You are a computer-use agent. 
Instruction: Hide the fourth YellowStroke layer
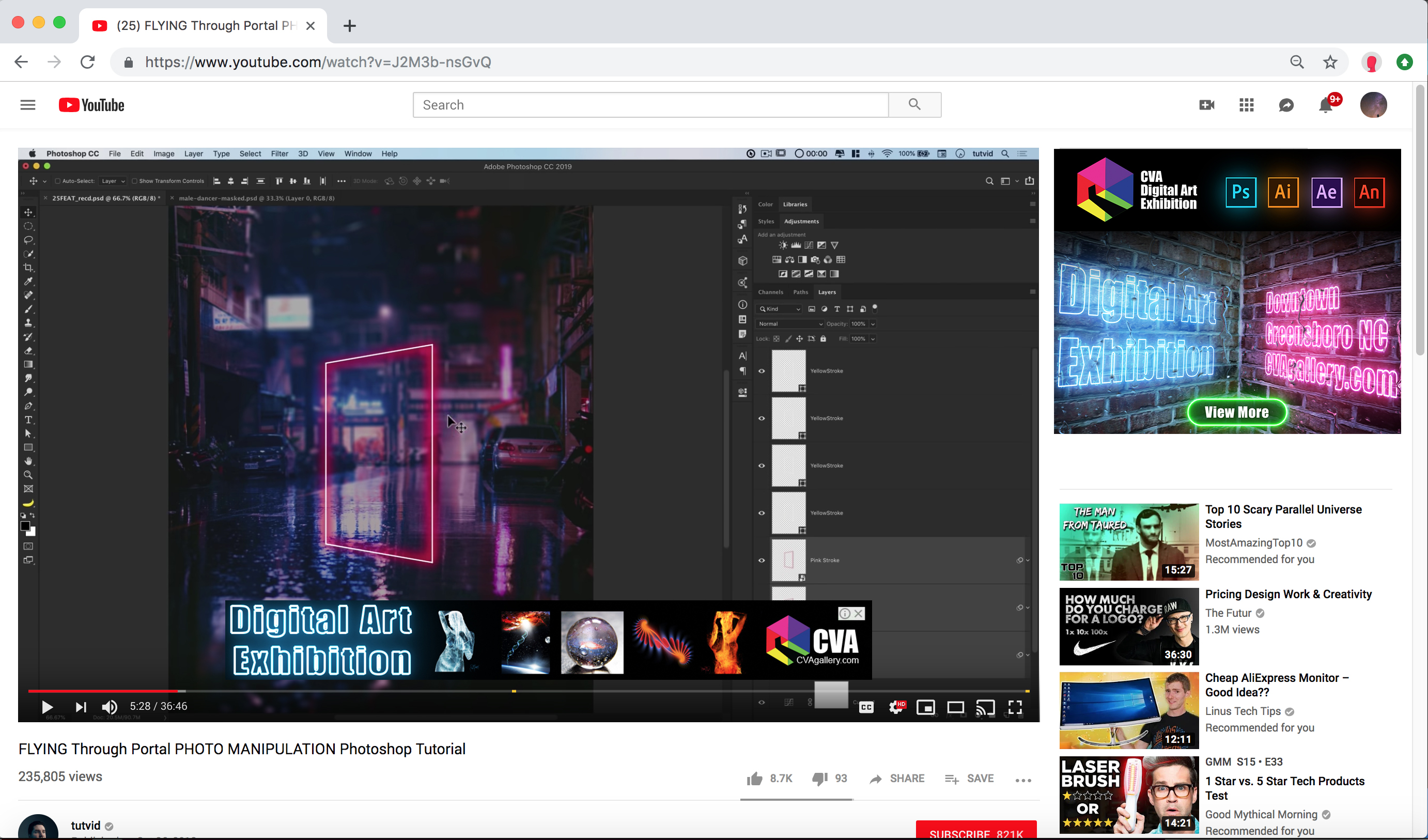762,513
